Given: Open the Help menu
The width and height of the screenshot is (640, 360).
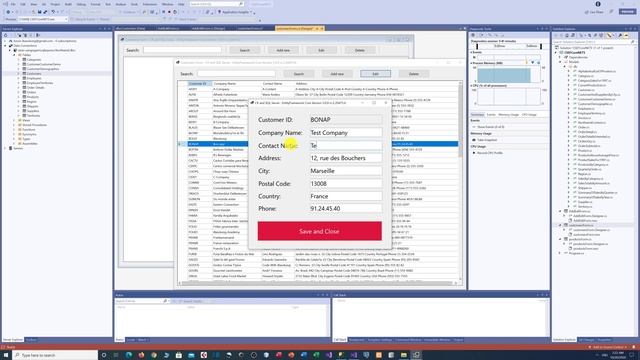Looking at the screenshot, I should (x=181, y=4).
